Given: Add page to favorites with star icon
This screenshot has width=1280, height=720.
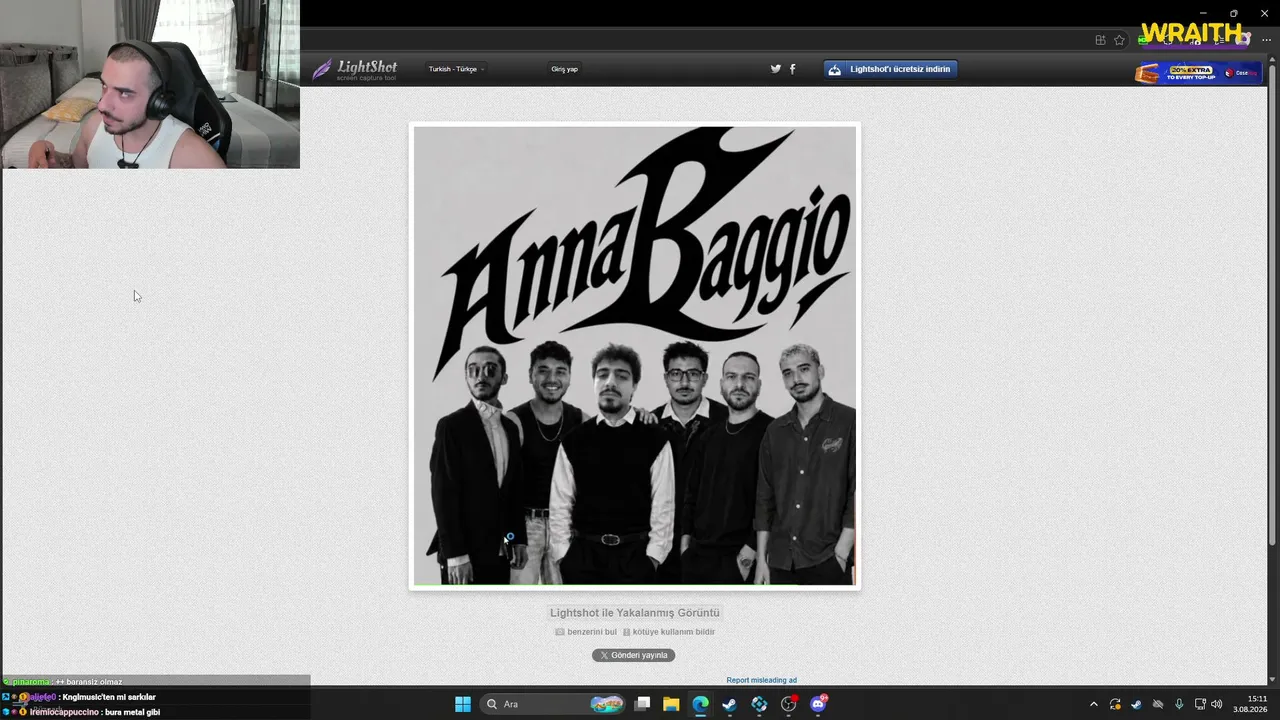Looking at the screenshot, I should (1119, 40).
